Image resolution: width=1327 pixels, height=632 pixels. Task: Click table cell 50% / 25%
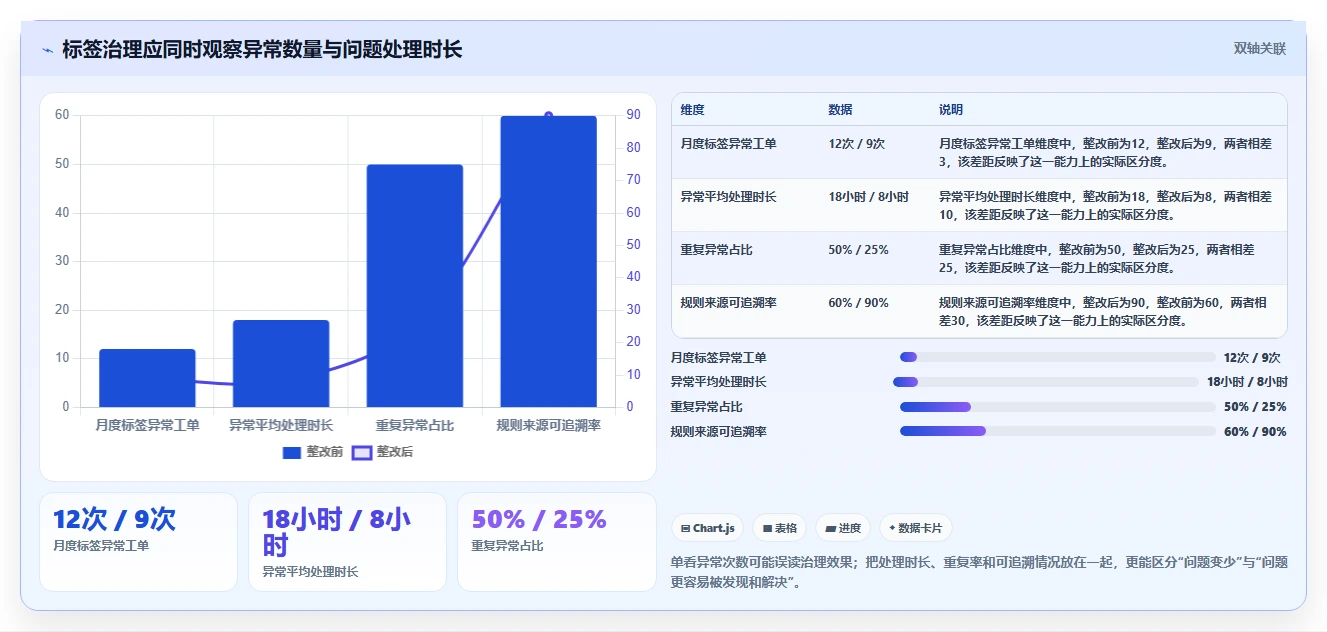858,250
